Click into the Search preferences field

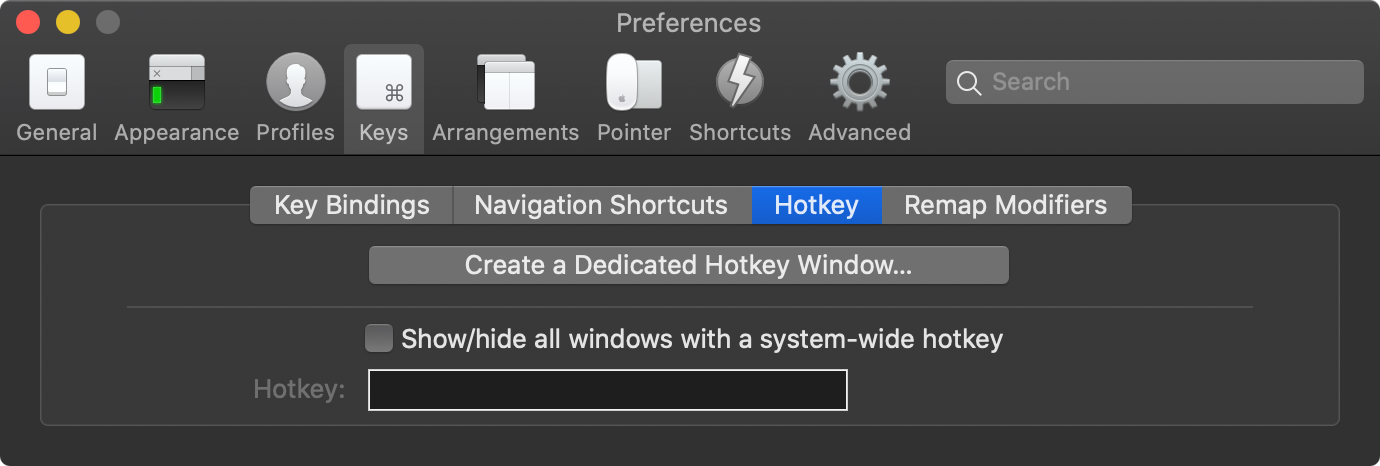[1155, 82]
